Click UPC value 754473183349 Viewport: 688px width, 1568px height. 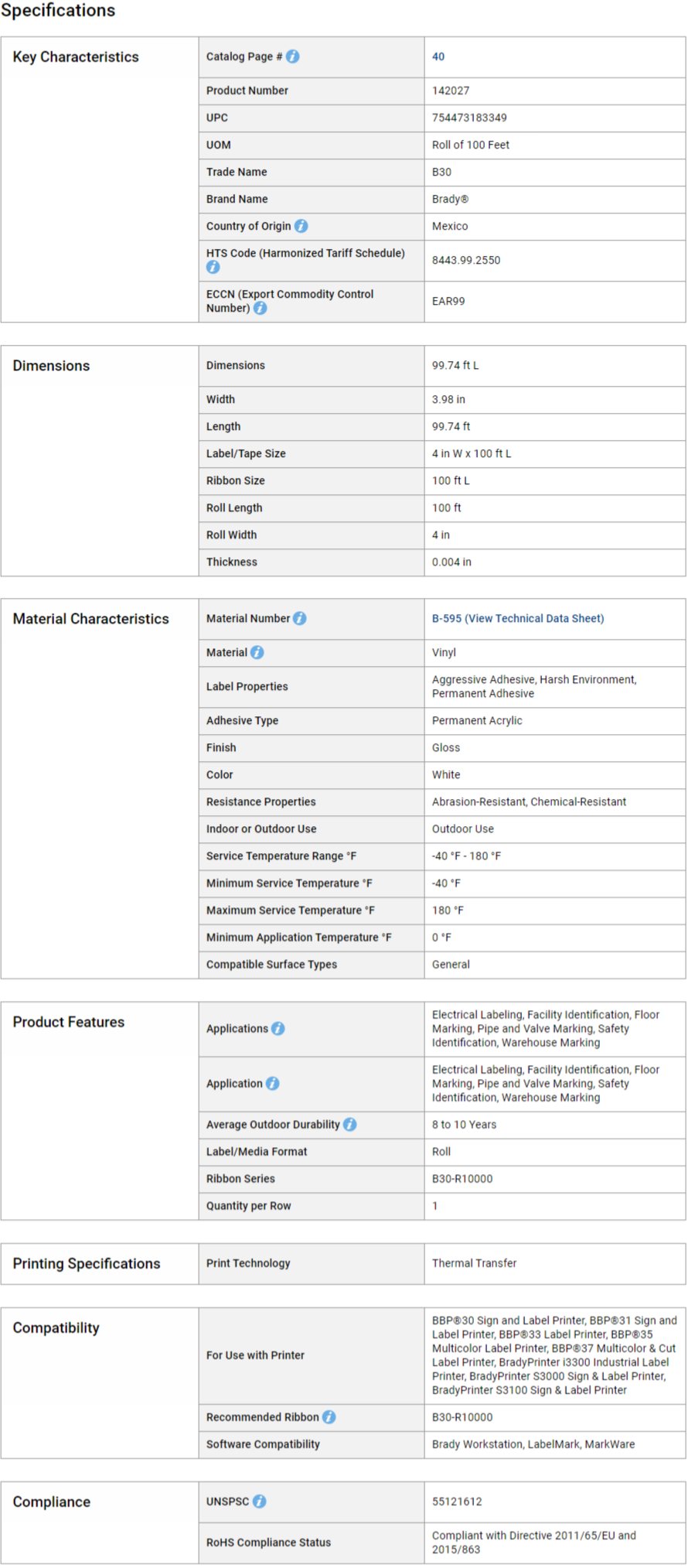point(469,118)
